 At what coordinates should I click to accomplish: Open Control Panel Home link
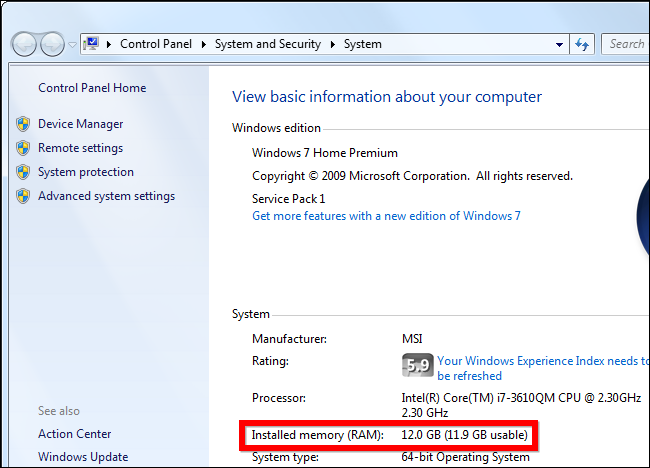(92, 88)
